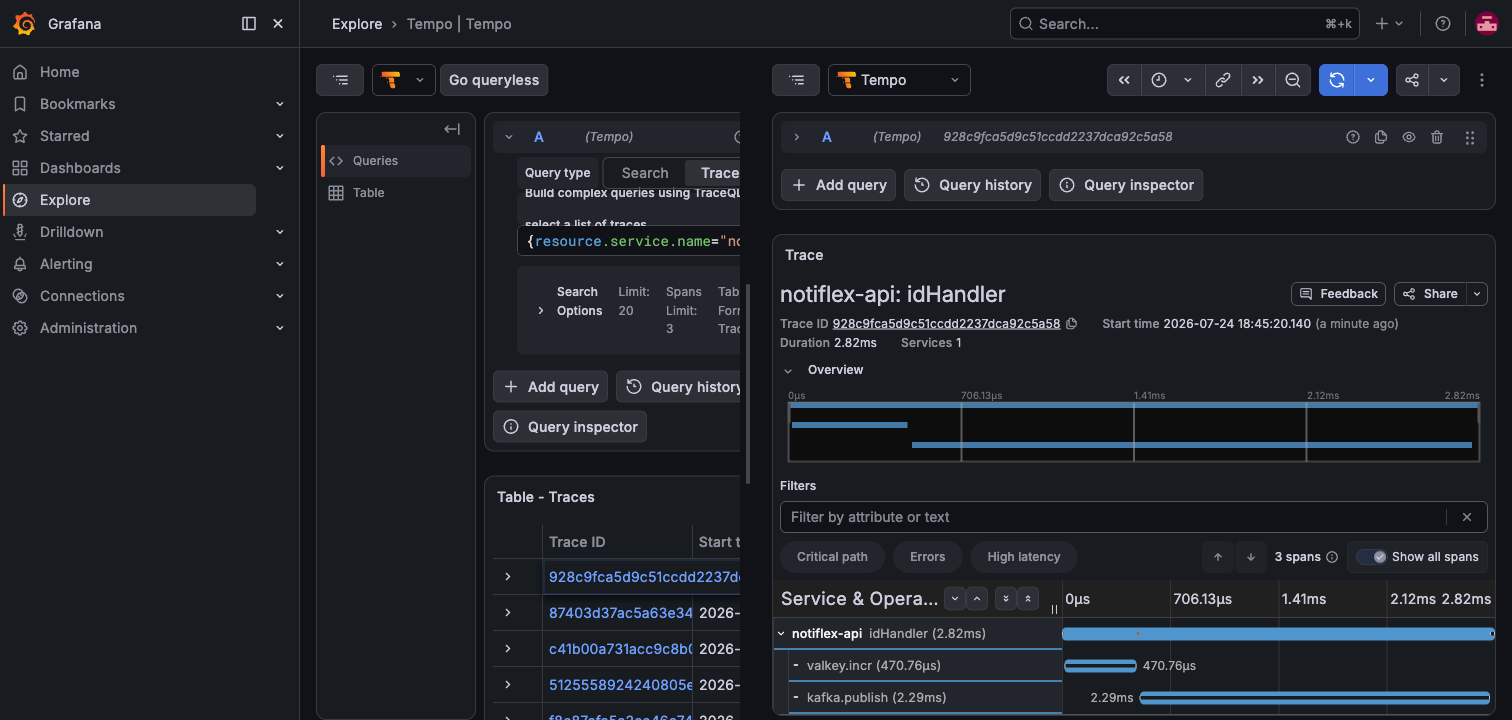Click the trace Share button
Screen dimensions: 1512x720
click(1431, 294)
